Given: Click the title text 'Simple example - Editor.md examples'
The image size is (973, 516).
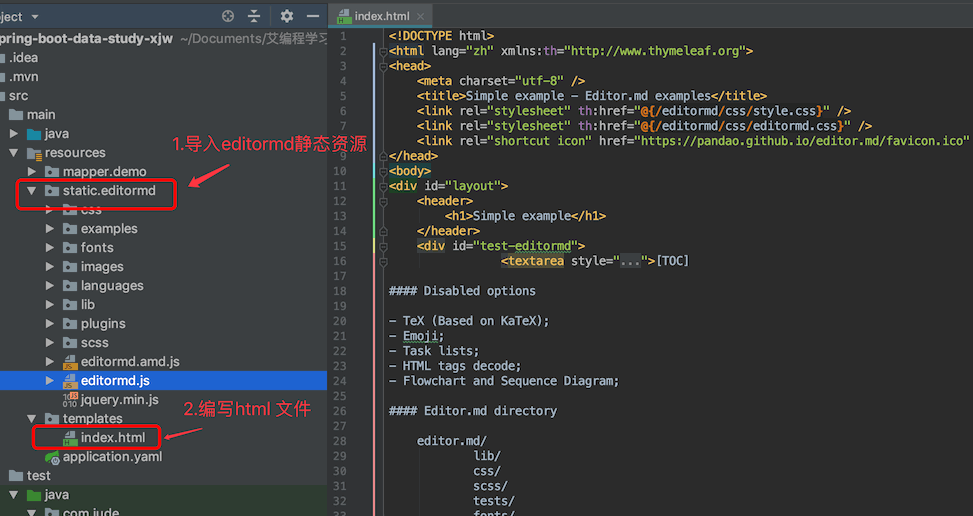Looking at the screenshot, I should (x=588, y=96).
